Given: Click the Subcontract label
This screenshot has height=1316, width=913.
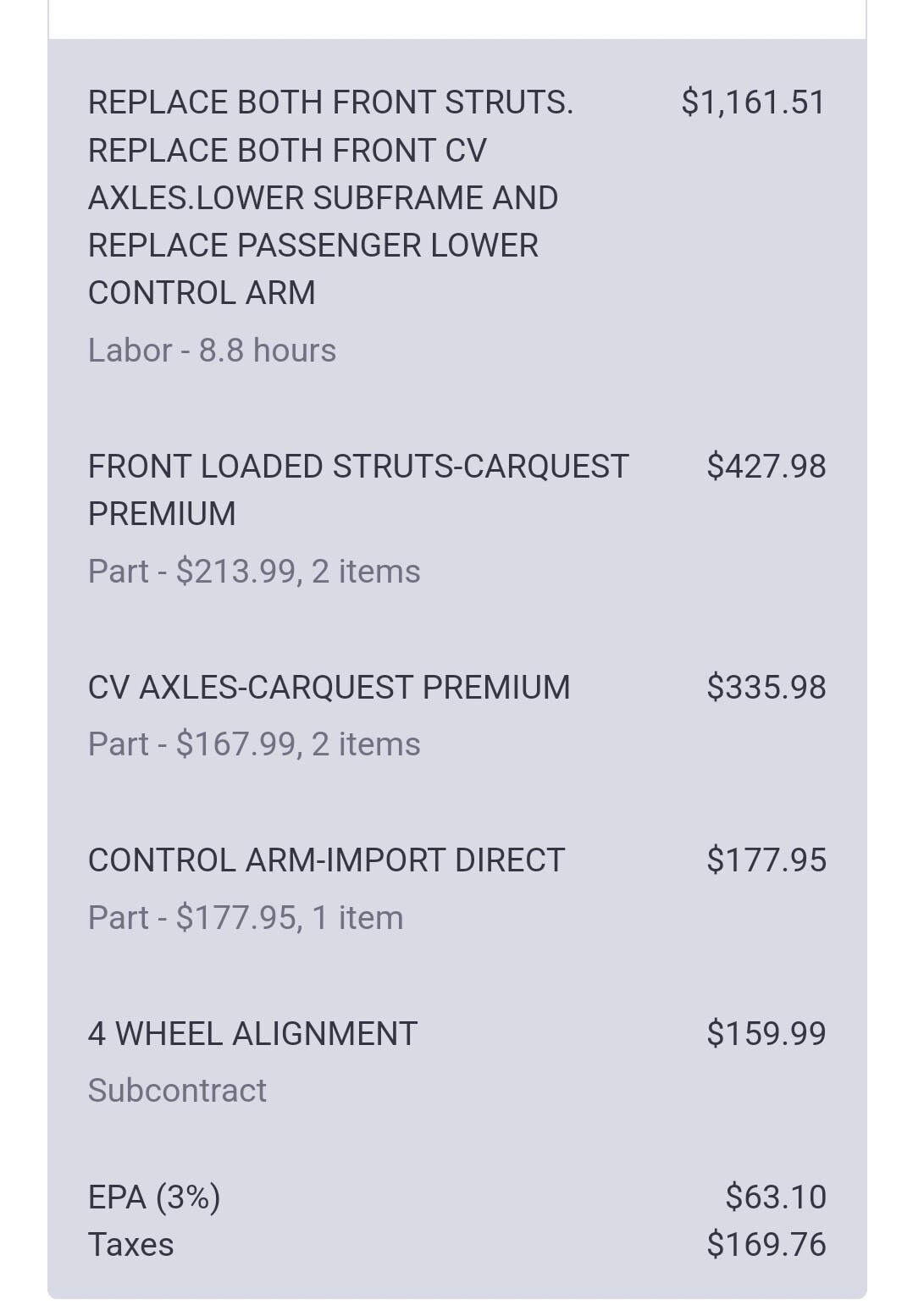Looking at the screenshot, I should point(177,1091).
